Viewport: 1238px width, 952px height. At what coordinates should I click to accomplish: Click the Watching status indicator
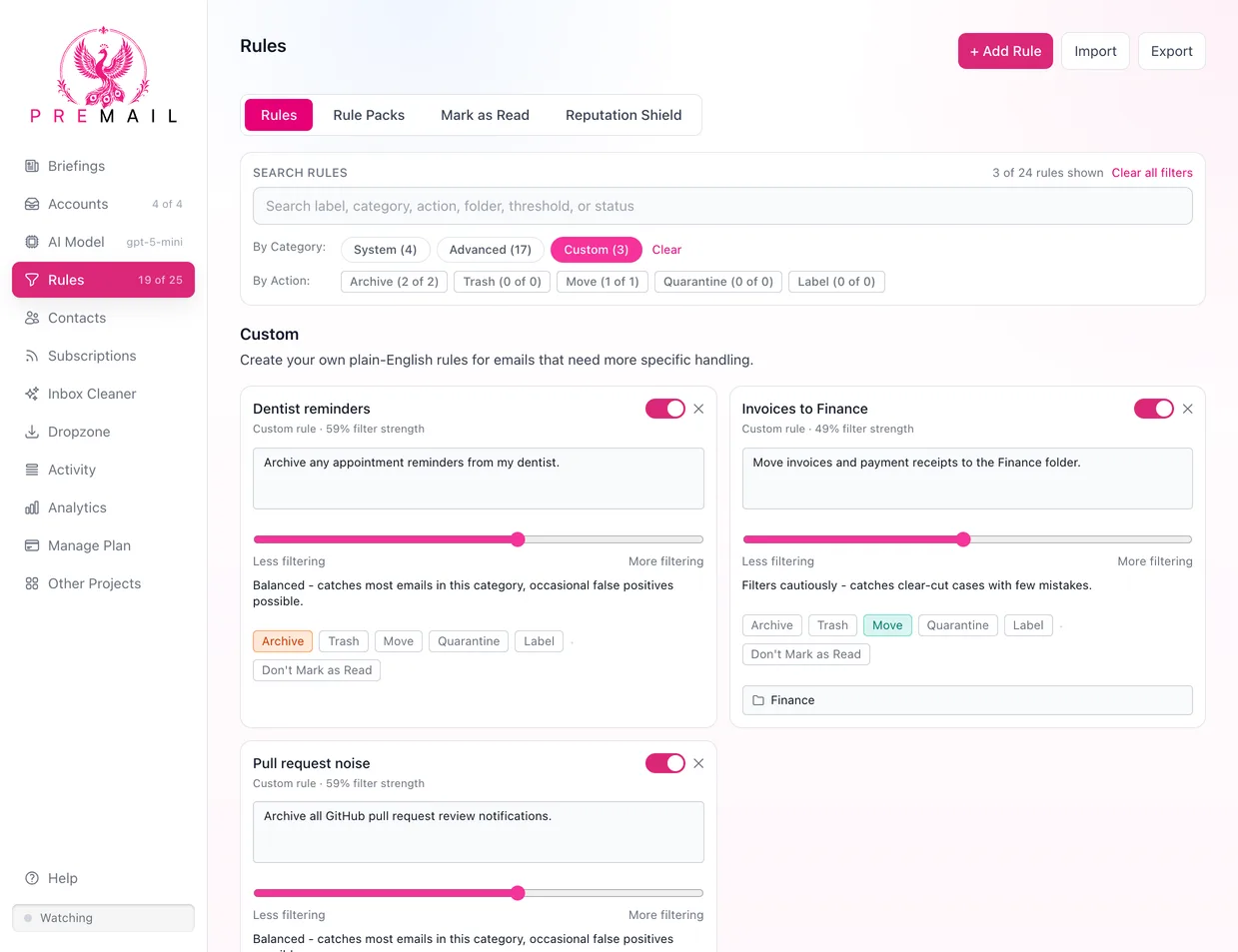tap(103, 918)
